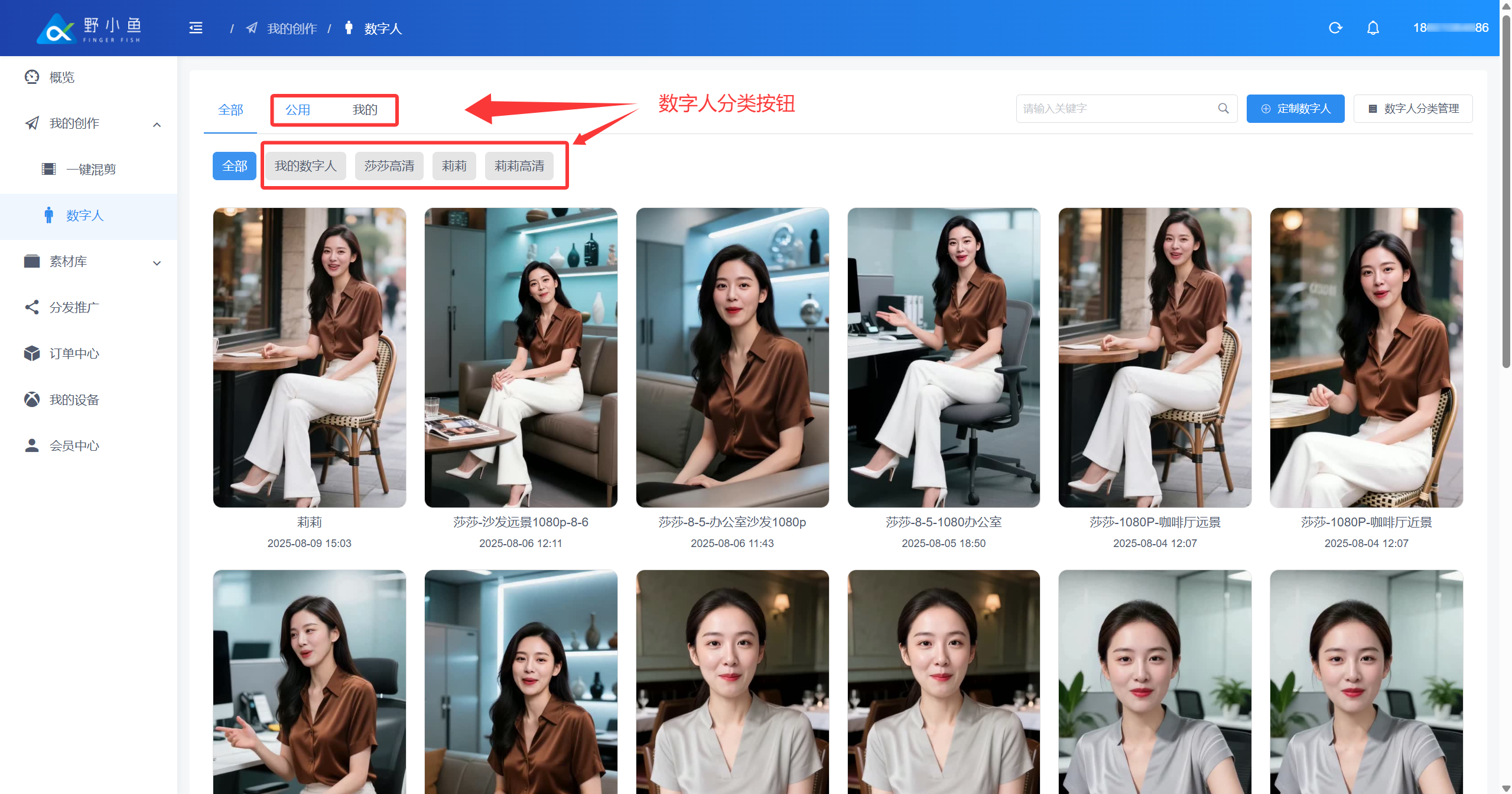Filter by 莉莉高清 category
The image size is (1512, 794).
point(519,166)
